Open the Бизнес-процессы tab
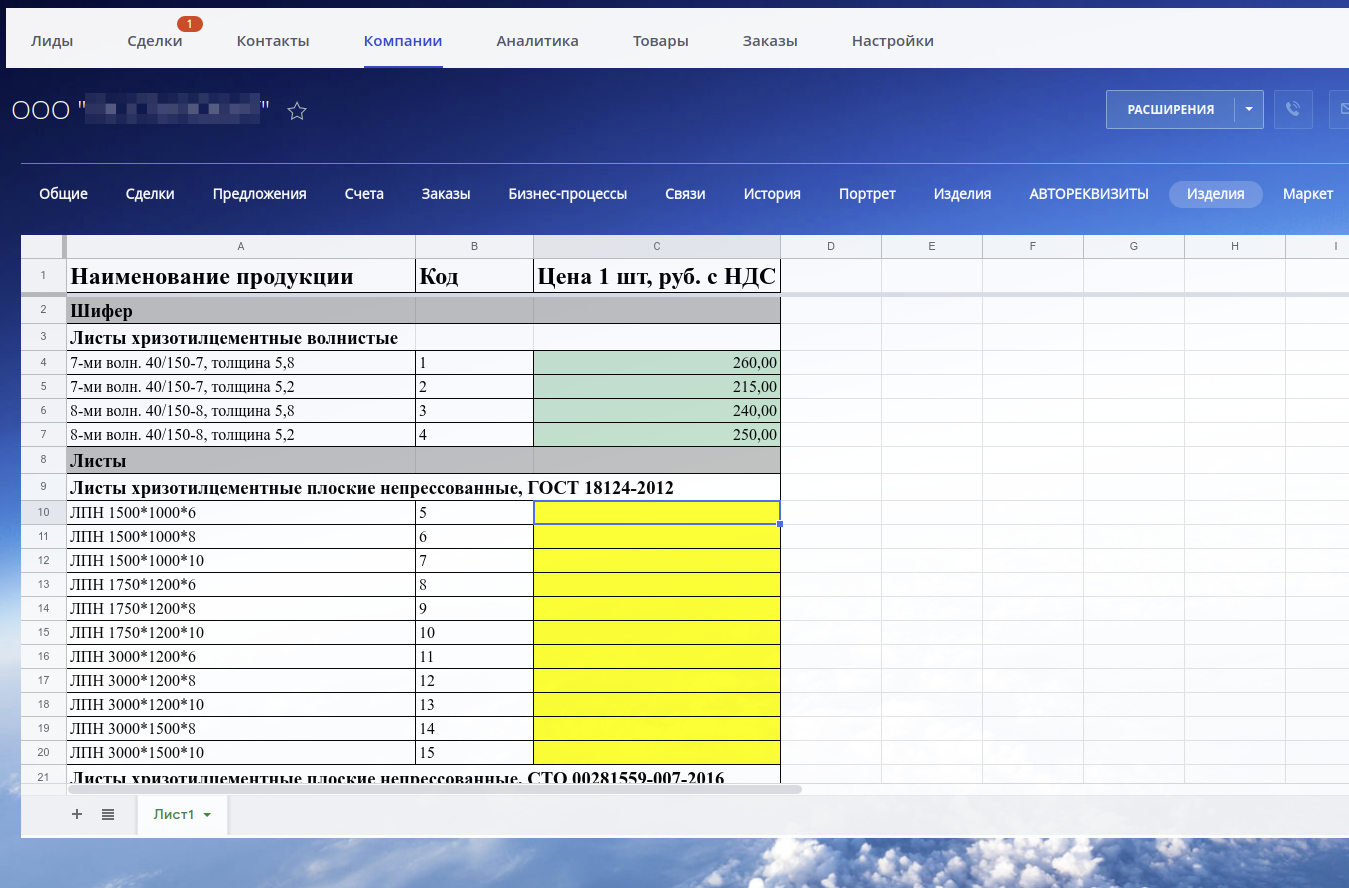The image size is (1349, 888). coord(568,194)
